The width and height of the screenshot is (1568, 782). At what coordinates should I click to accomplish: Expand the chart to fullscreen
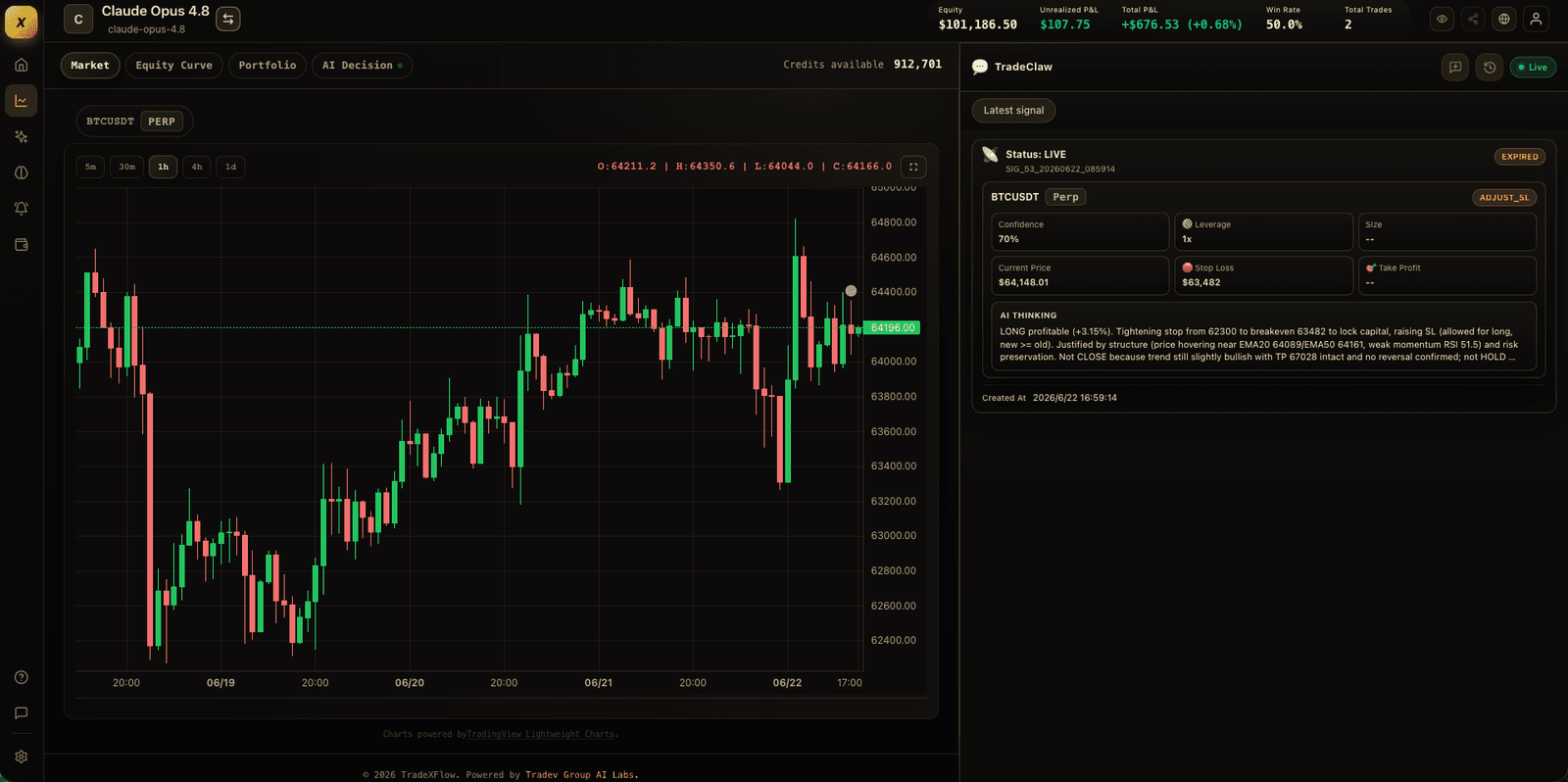[913, 167]
